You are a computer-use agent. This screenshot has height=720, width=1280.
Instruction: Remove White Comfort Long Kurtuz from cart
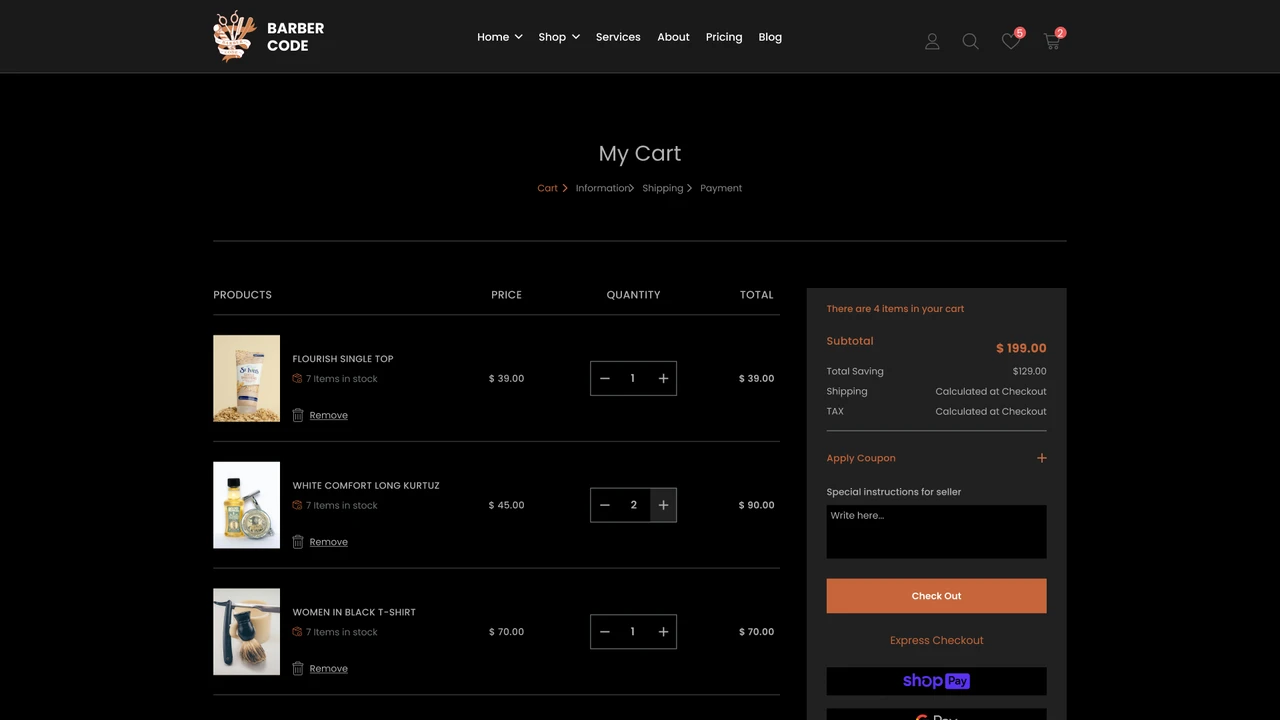pos(328,542)
